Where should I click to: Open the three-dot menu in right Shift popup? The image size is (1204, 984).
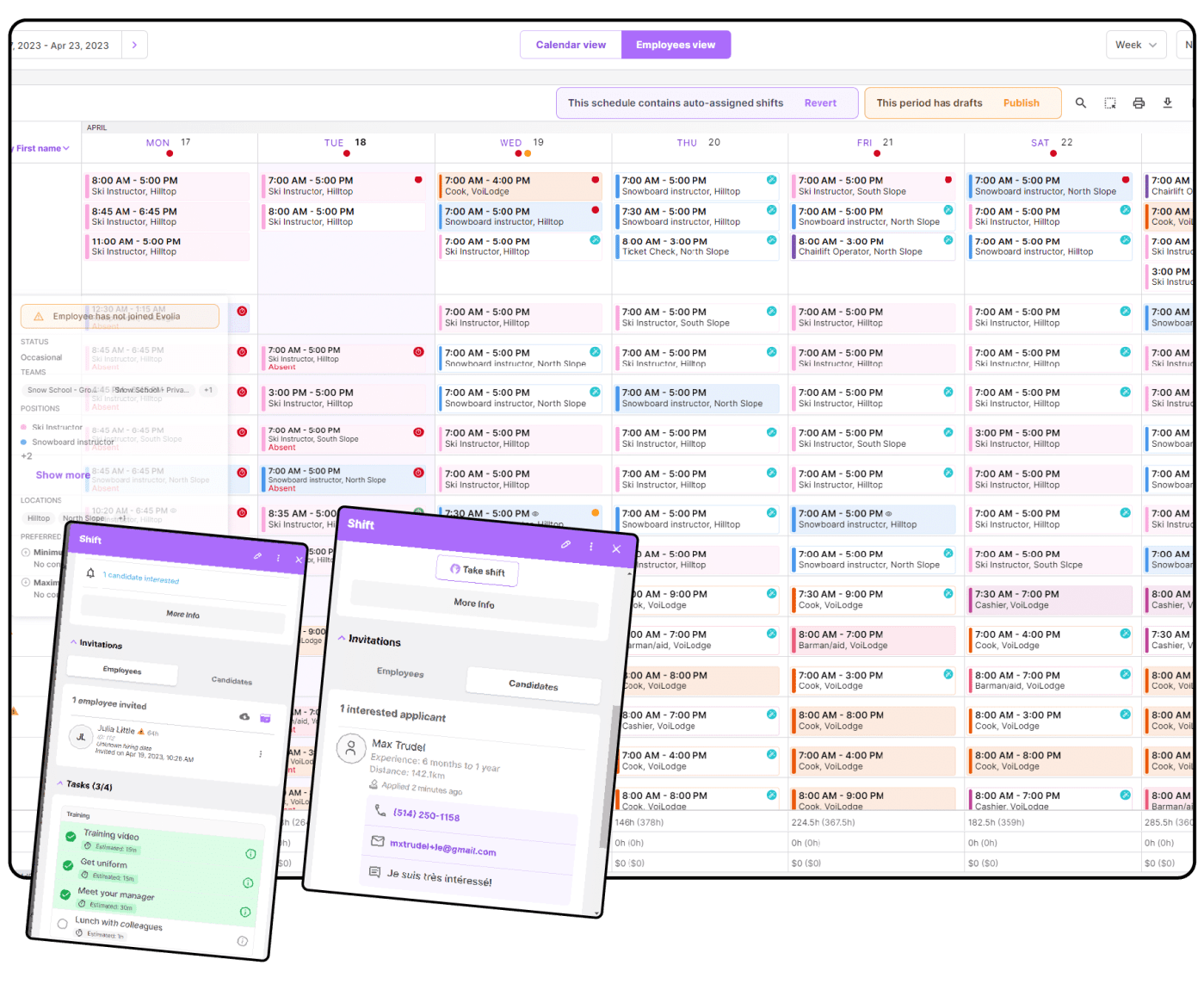tap(590, 547)
